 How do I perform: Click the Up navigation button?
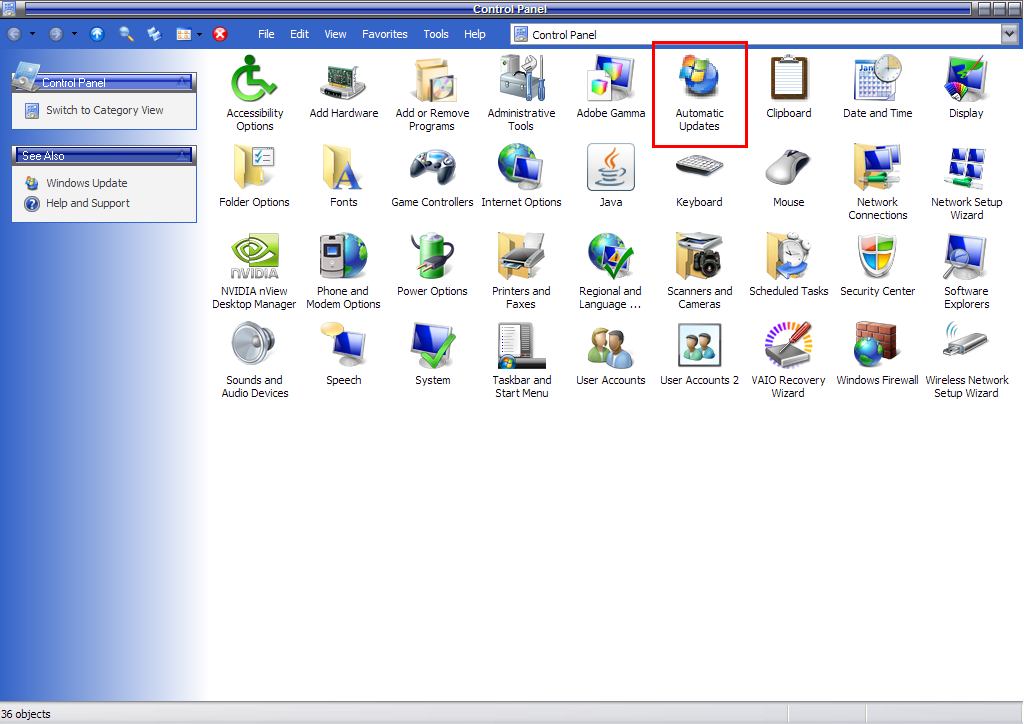[96, 33]
